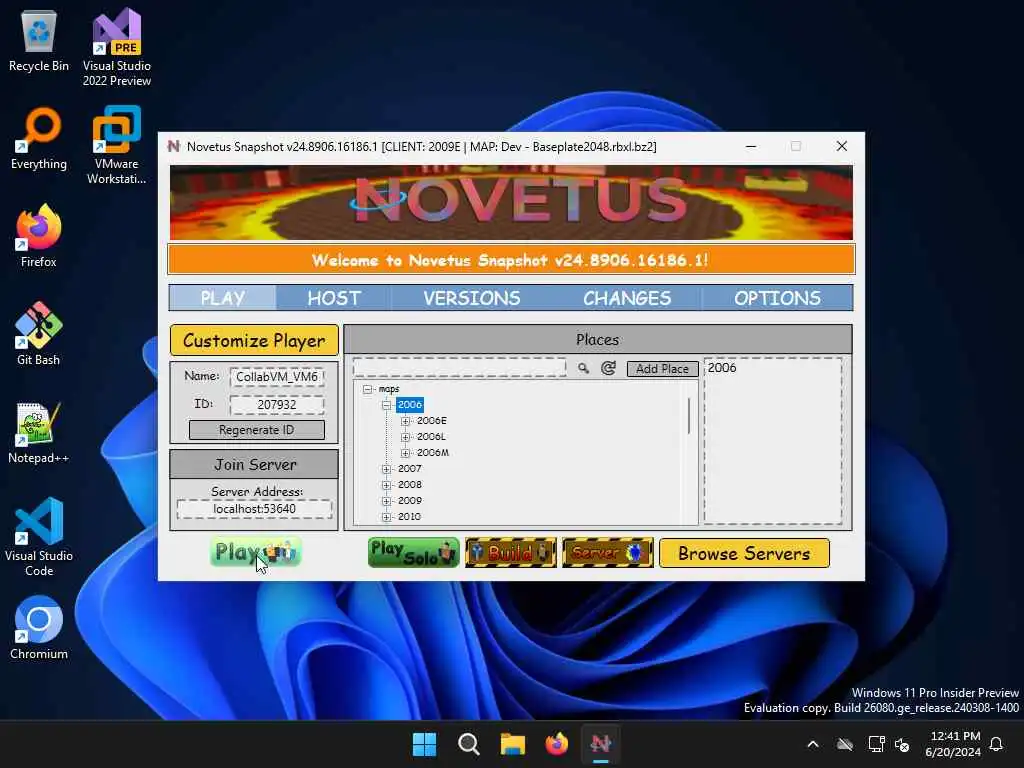
Task: Click muted volume tray icon
Action: [902, 744]
